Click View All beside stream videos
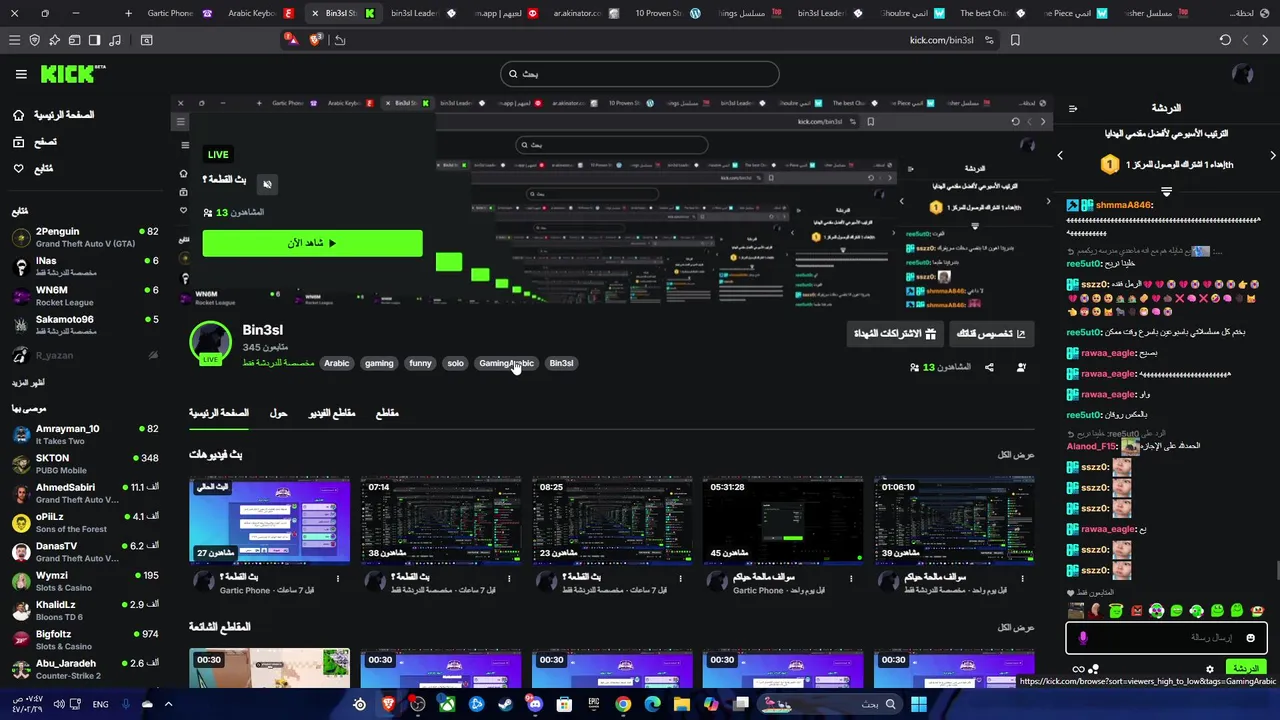1280x720 pixels. point(1016,455)
